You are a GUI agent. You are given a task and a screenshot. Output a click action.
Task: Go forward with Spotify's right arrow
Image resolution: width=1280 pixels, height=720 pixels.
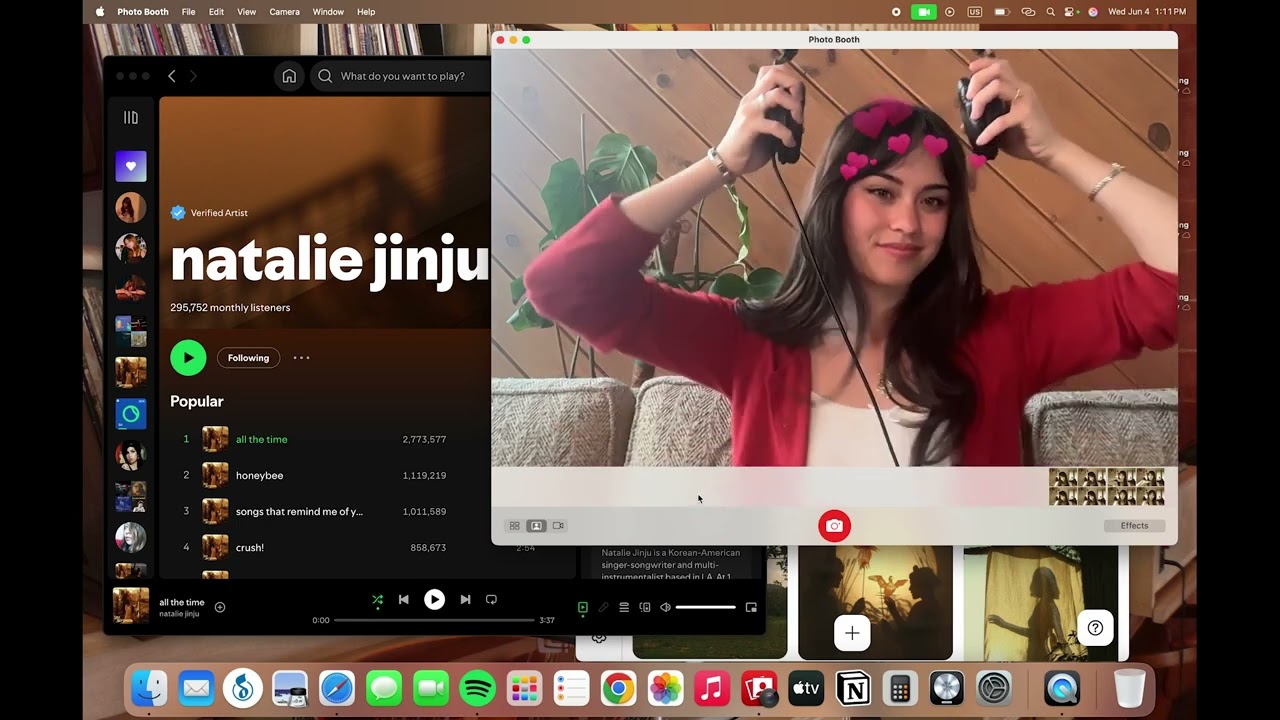click(193, 76)
